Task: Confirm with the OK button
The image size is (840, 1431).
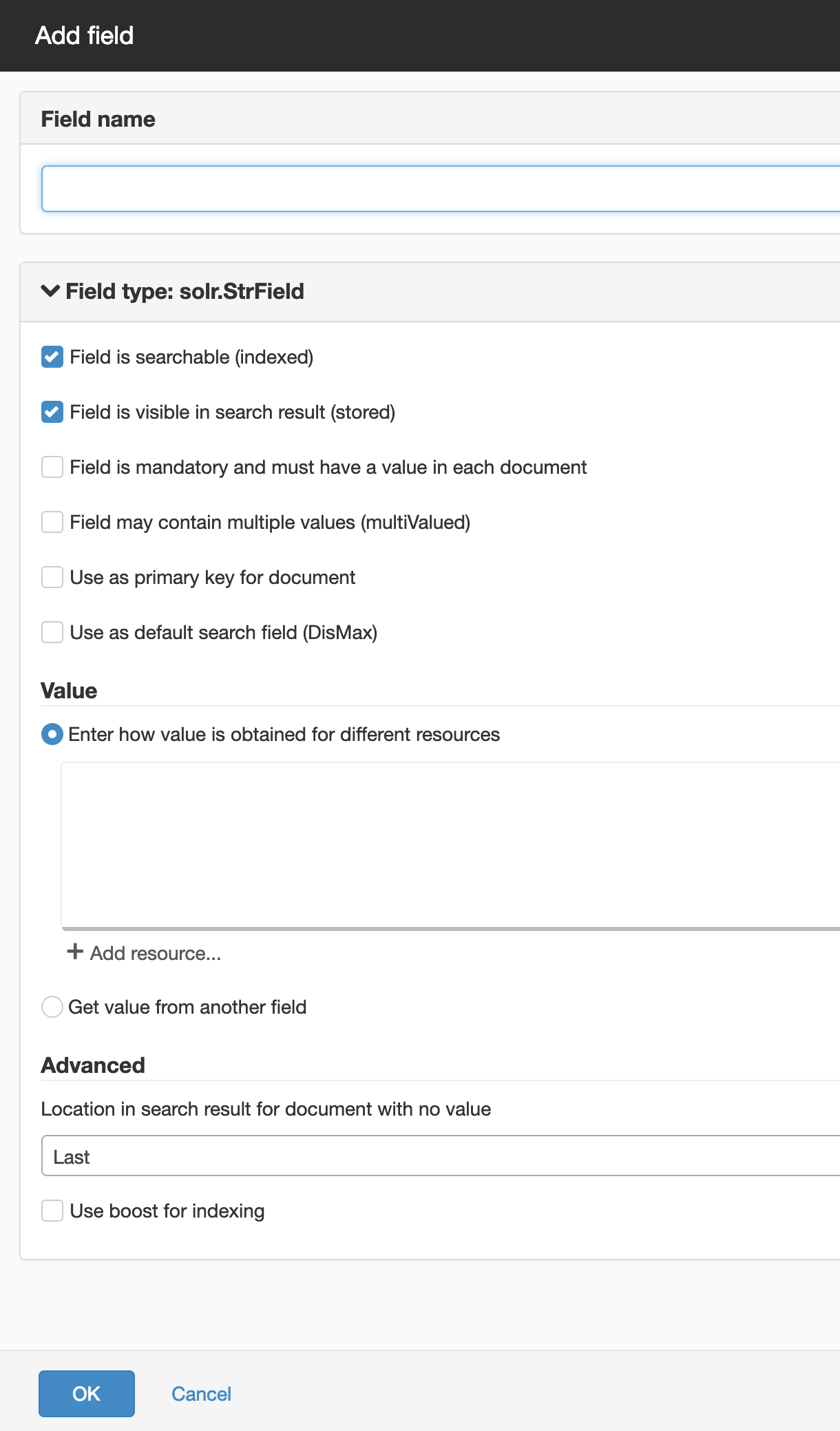Action: 87,1394
